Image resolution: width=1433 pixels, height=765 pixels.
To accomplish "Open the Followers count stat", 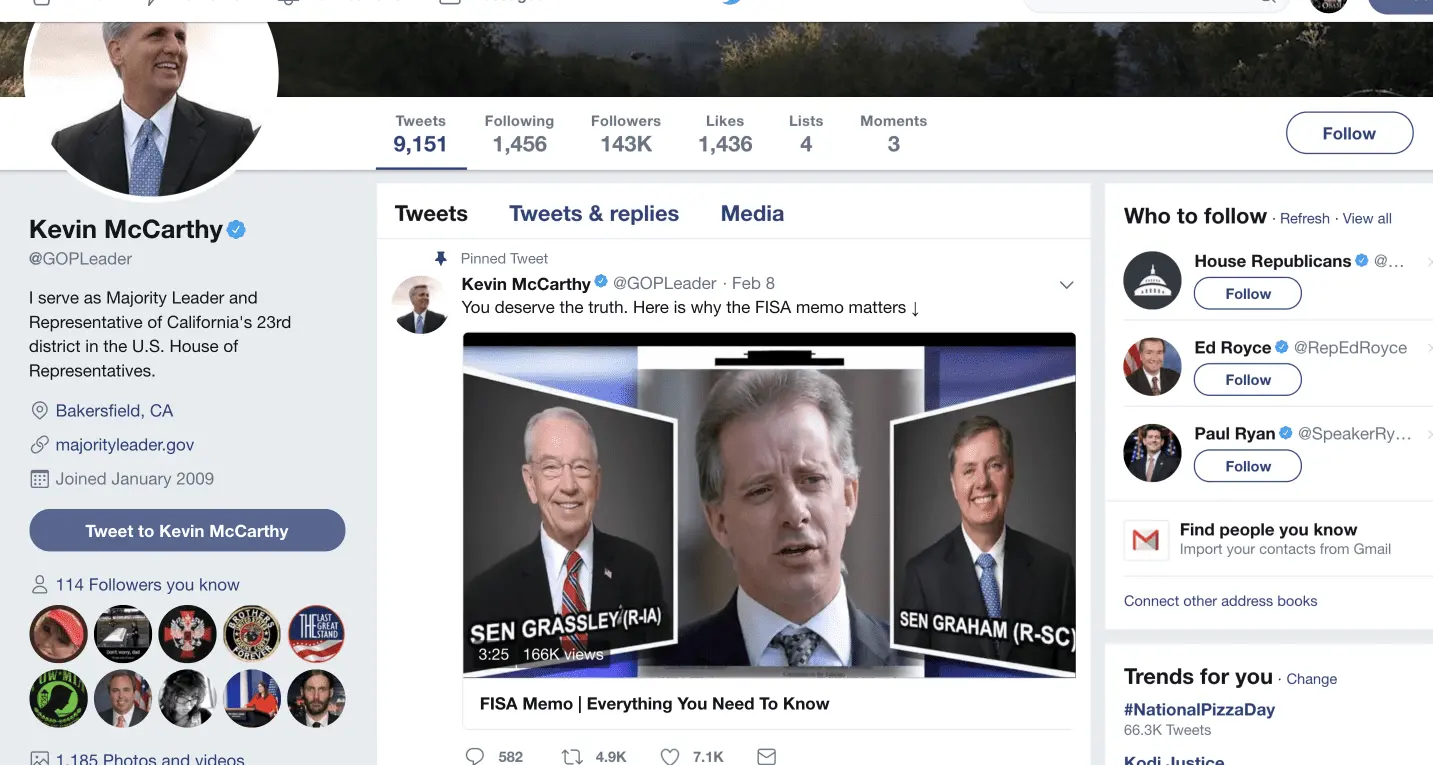I will tap(626, 134).
